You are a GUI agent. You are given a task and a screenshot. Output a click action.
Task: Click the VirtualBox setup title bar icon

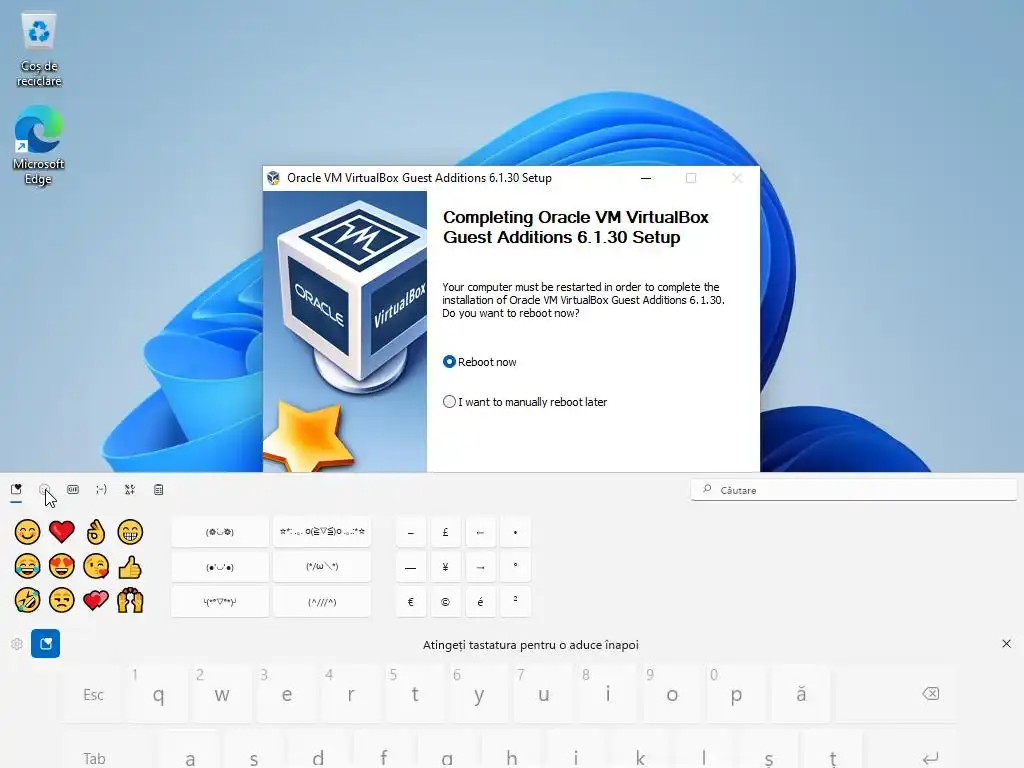274,178
